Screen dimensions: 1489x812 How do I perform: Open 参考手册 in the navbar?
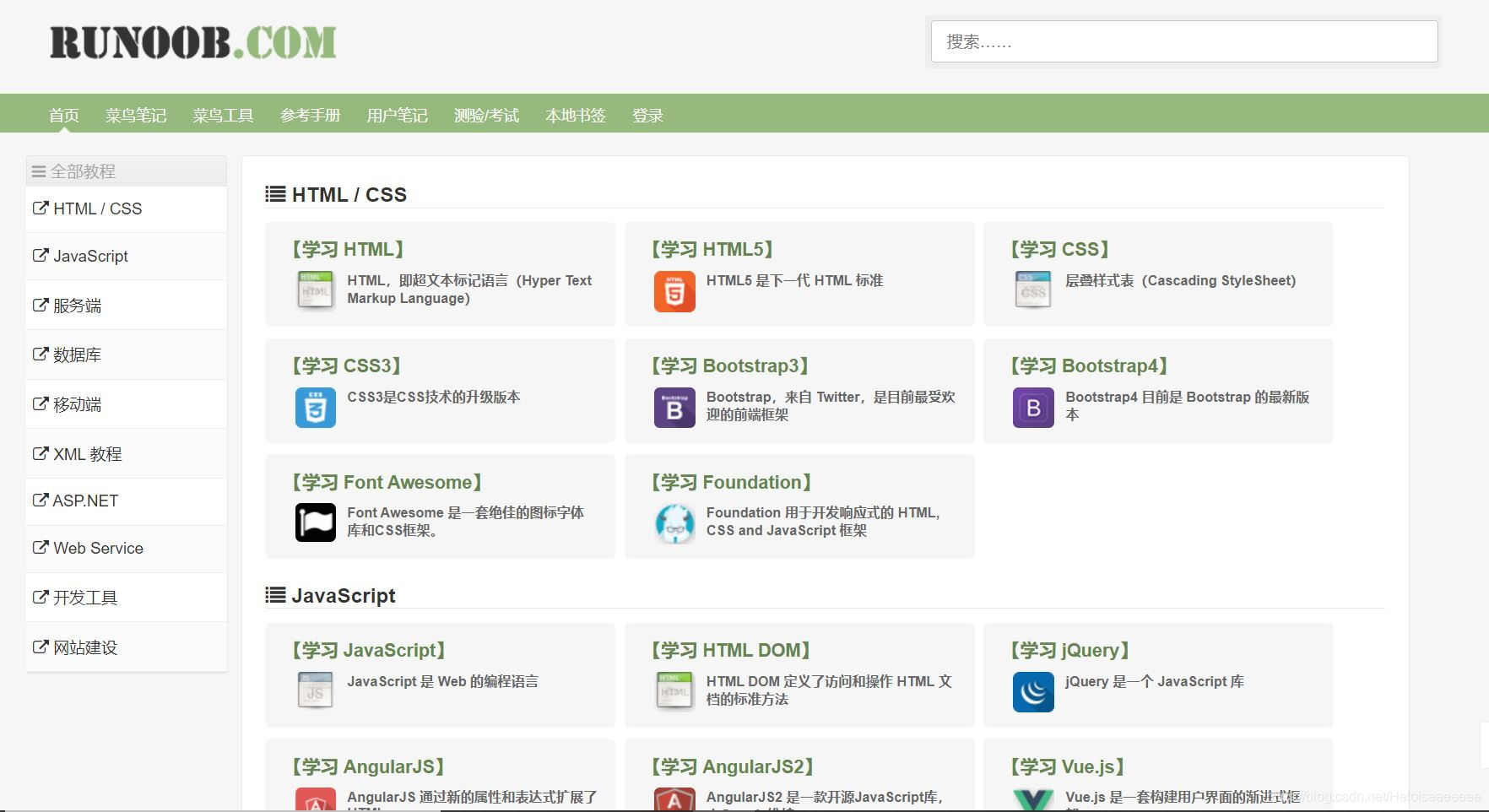(311, 116)
